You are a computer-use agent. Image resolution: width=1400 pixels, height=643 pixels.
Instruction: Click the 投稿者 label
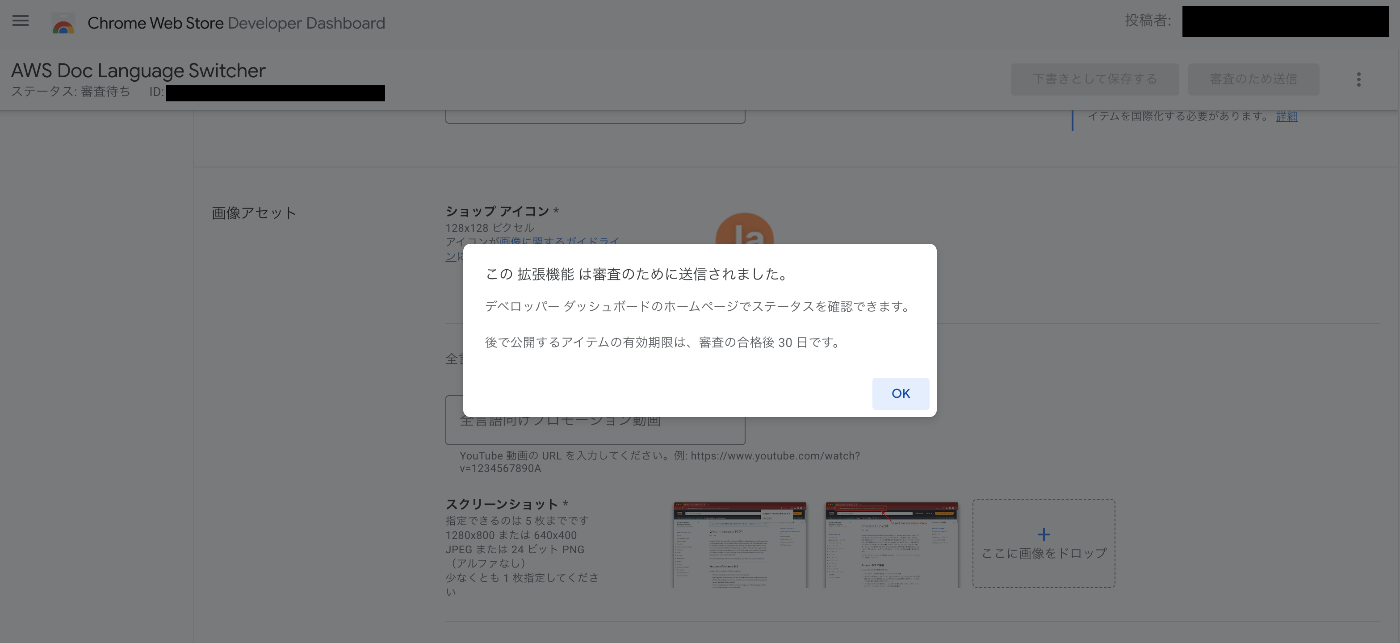[x=1148, y=20]
